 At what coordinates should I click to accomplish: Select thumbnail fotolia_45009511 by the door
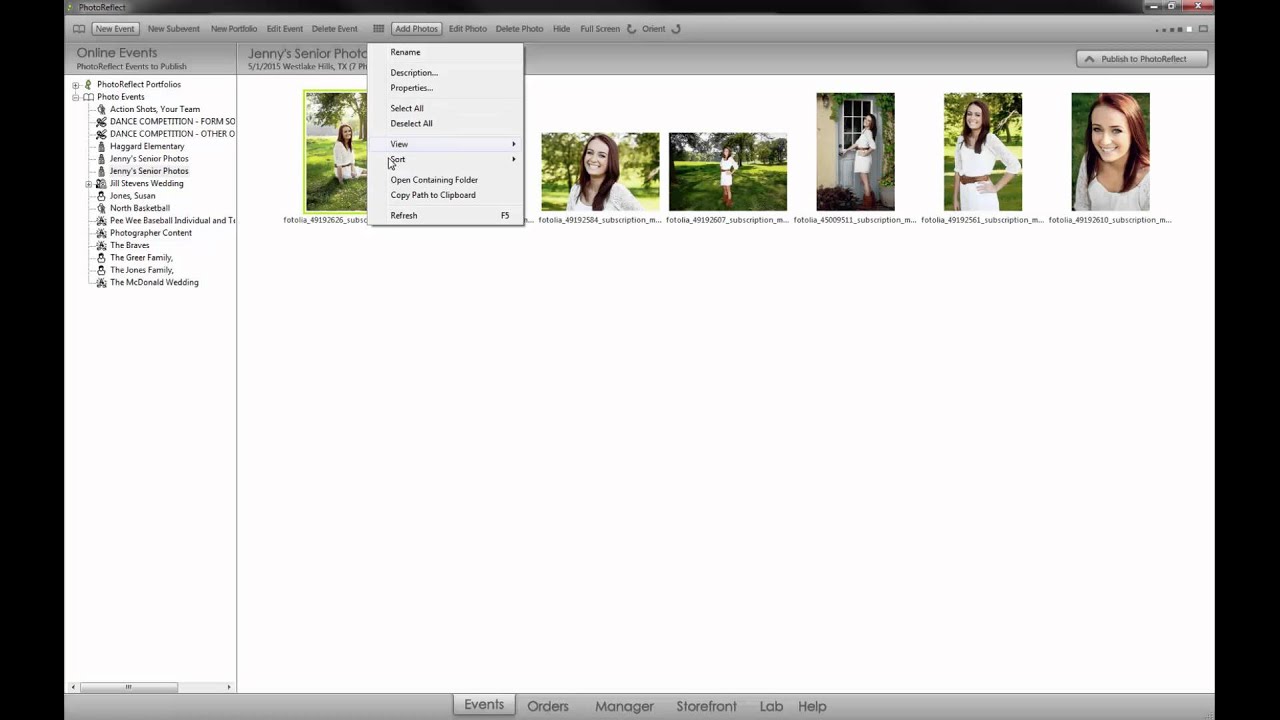pos(855,152)
